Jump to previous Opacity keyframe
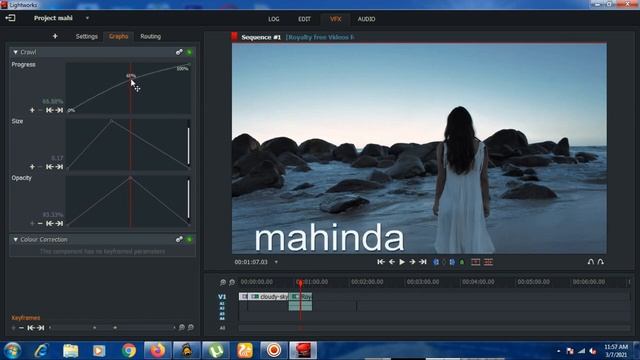Image resolution: width=640 pixels, height=360 pixels. coord(49,224)
